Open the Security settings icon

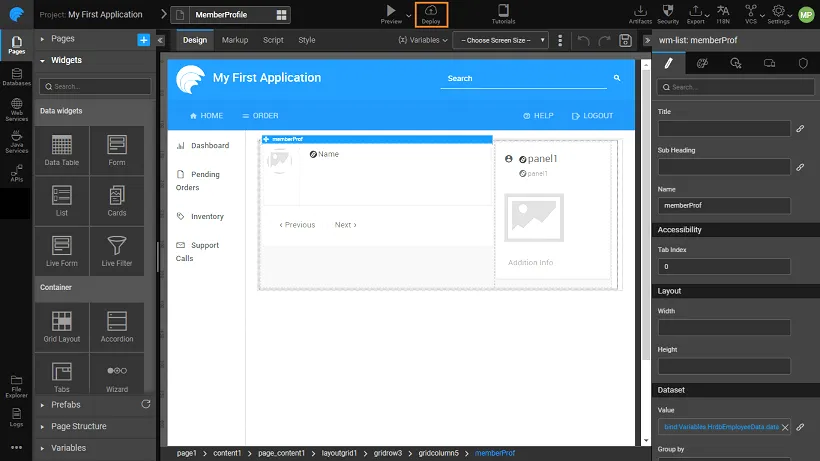tap(668, 13)
